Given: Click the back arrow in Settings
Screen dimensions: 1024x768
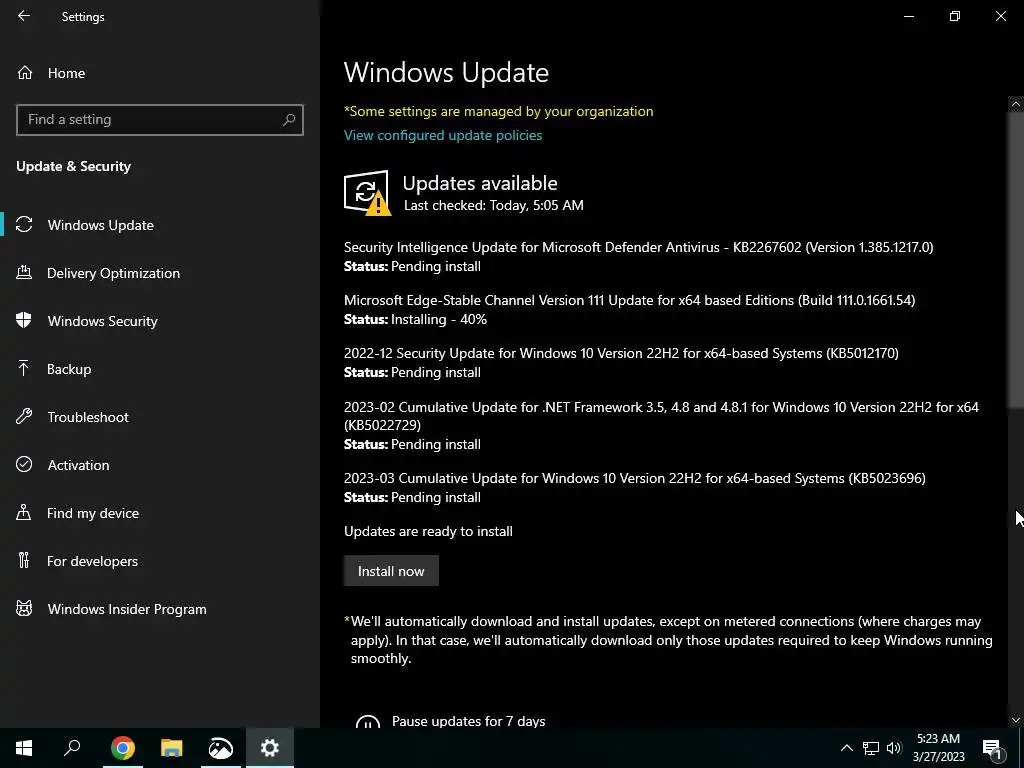Looking at the screenshot, I should click(24, 16).
